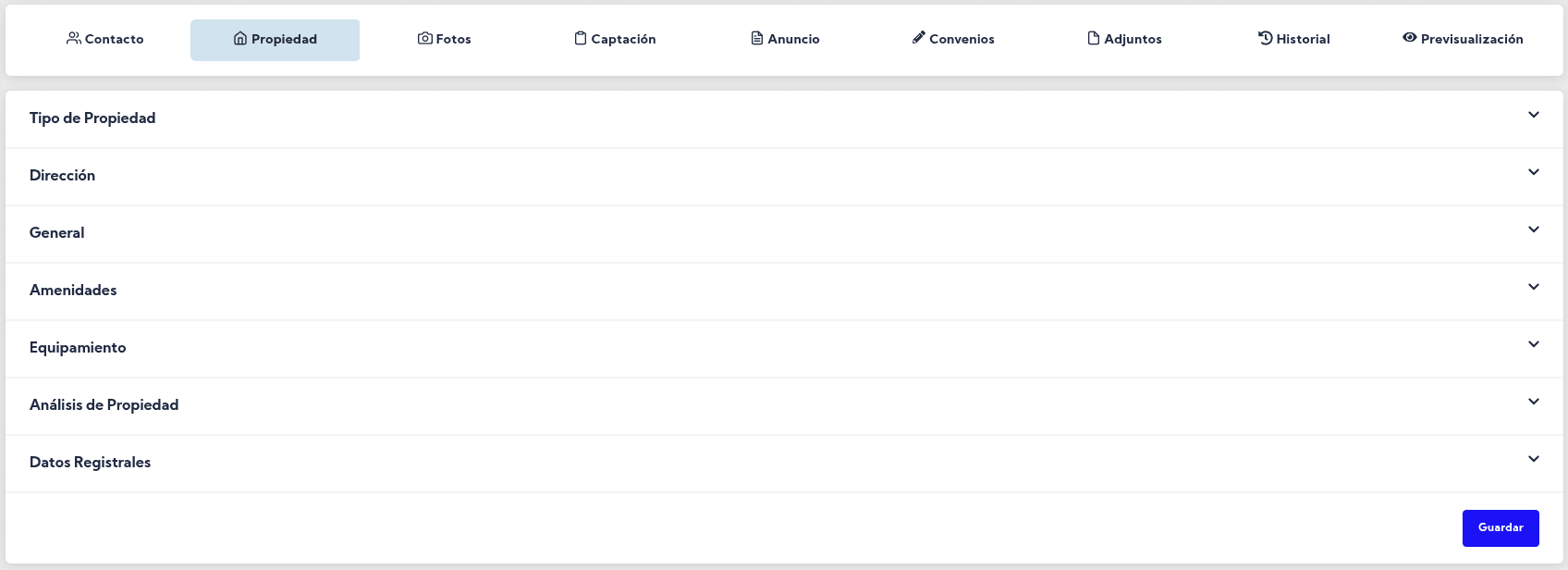Viewport: 1568px width, 570px height.
Task: Expand the Equipamiento section chevron
Action: pos(1534,345)
